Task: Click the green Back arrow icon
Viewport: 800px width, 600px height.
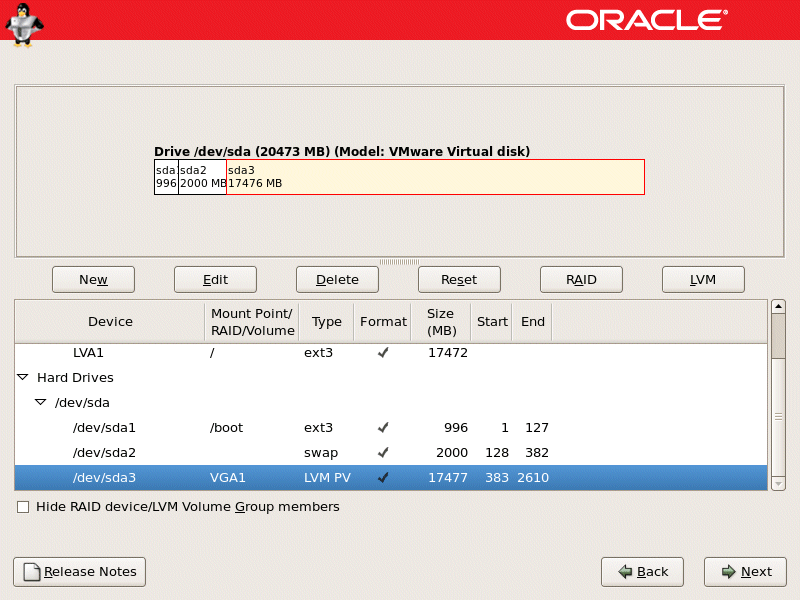Action: pos(625,572)
